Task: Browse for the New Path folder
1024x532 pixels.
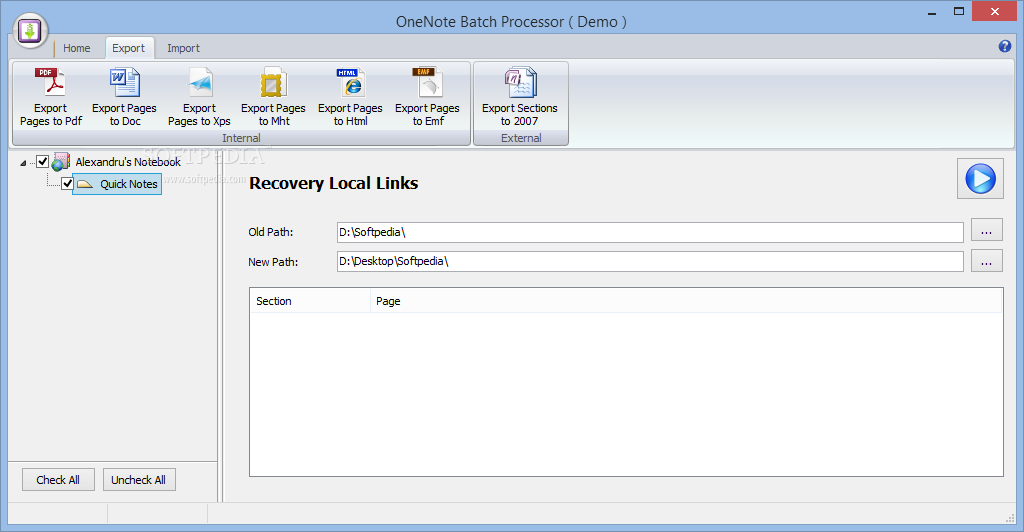Action: [x=986, y=261]
